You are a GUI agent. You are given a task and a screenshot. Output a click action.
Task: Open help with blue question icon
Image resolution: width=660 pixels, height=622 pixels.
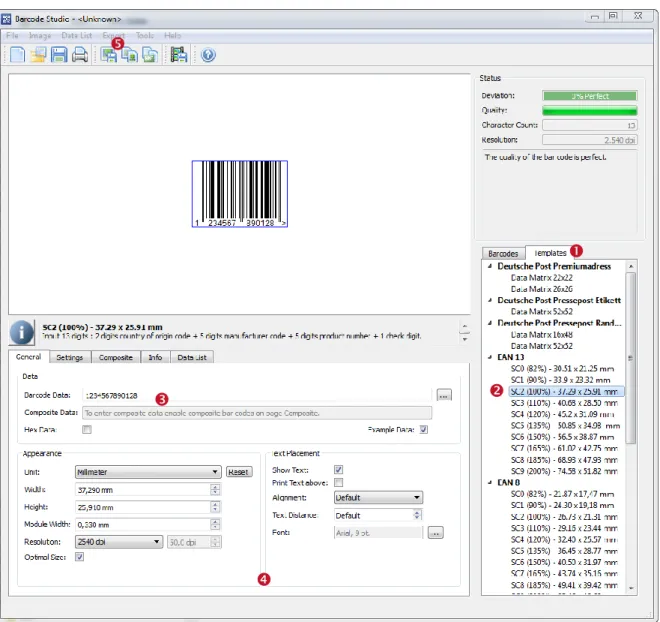pos(208,55)
